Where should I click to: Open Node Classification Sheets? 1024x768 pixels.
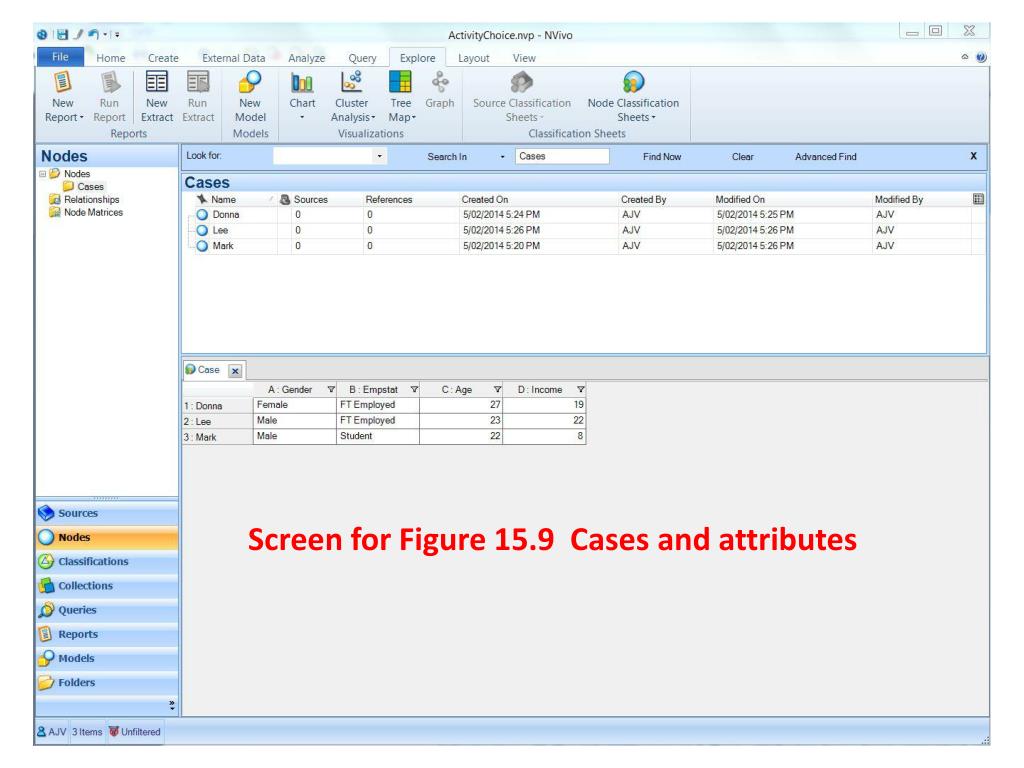click(x=633, y=97)
